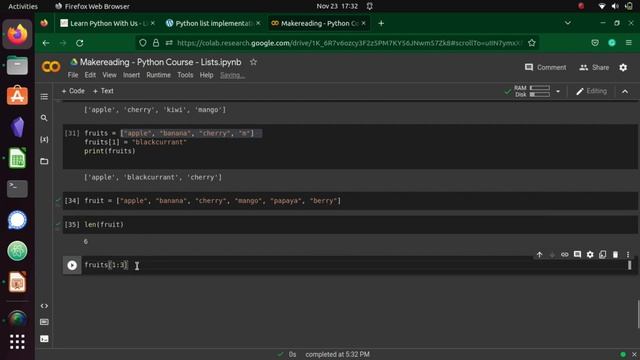Screen dimensions: 640x360
Task: Open Save to Pocket icon
Action: tap(595, 43)
